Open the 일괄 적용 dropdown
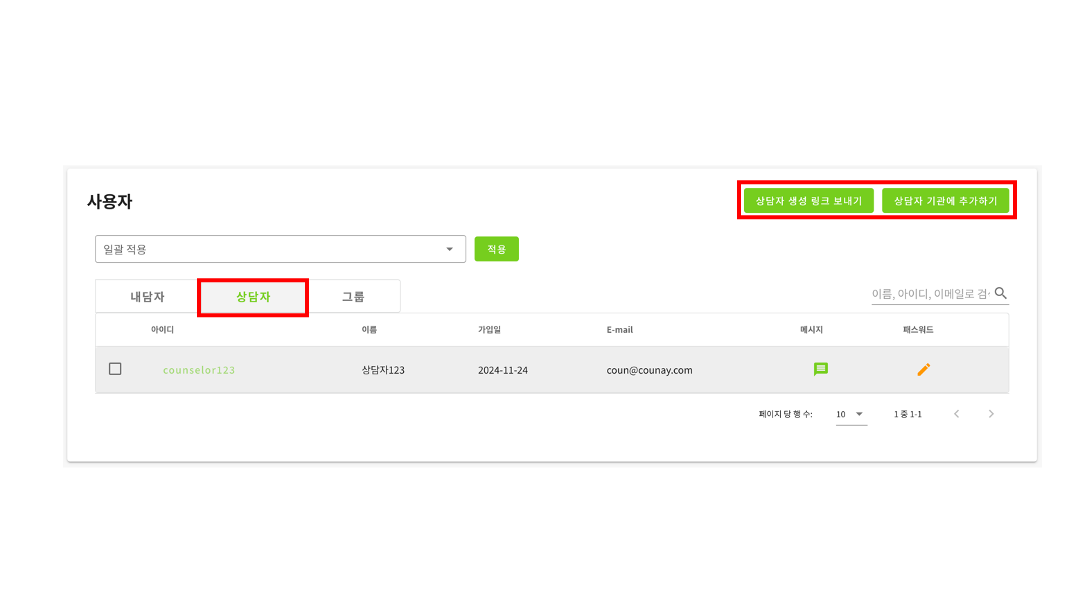This screenshot has width=1080, height=608. (280, 249)
